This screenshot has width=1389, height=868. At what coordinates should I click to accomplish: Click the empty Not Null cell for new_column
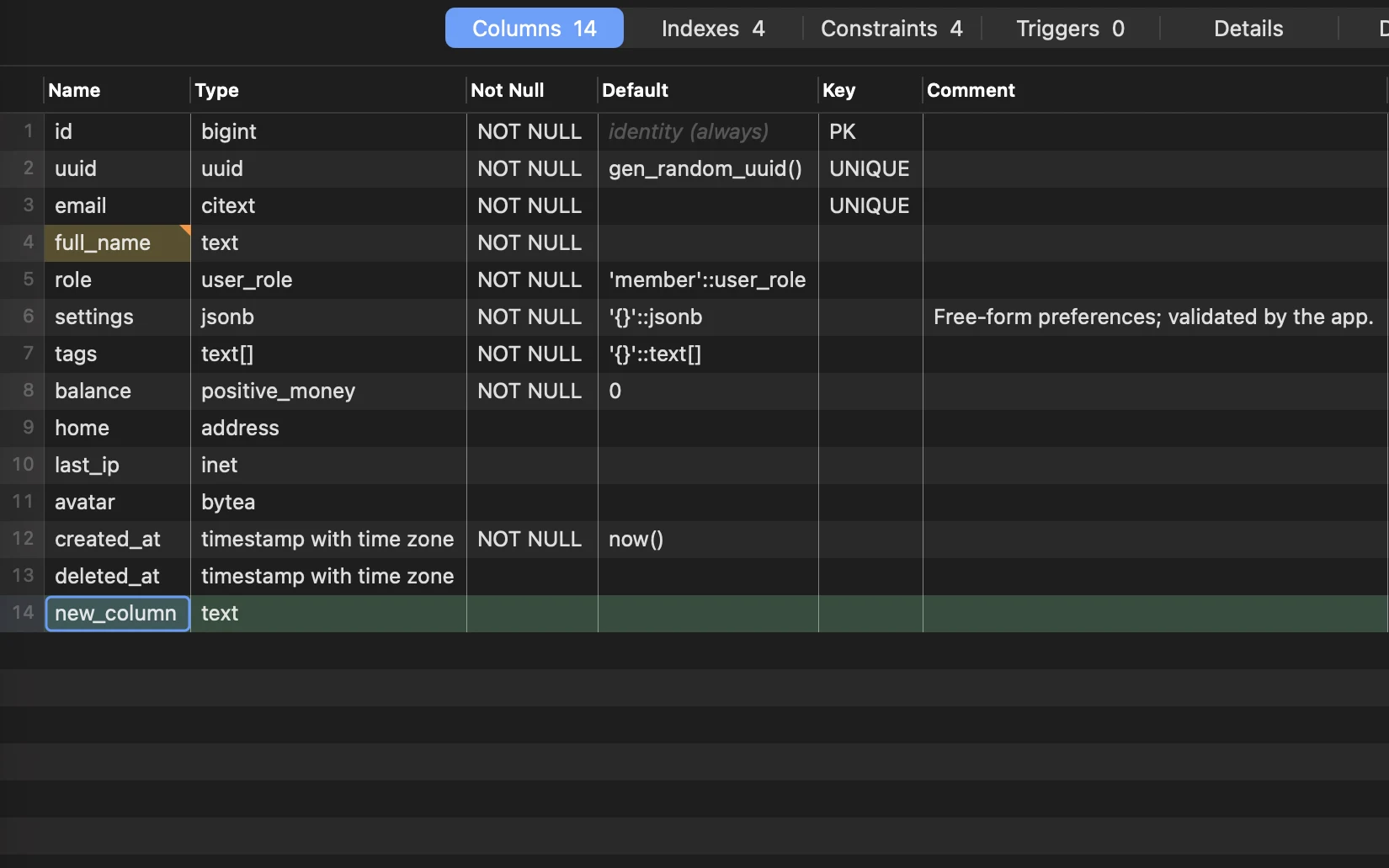coord(532,613)
